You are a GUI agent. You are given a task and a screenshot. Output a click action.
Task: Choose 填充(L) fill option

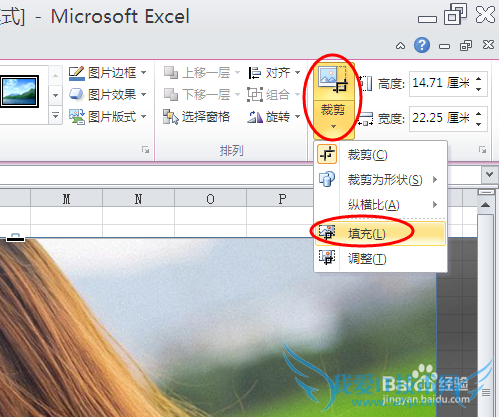tap(380, 233)
